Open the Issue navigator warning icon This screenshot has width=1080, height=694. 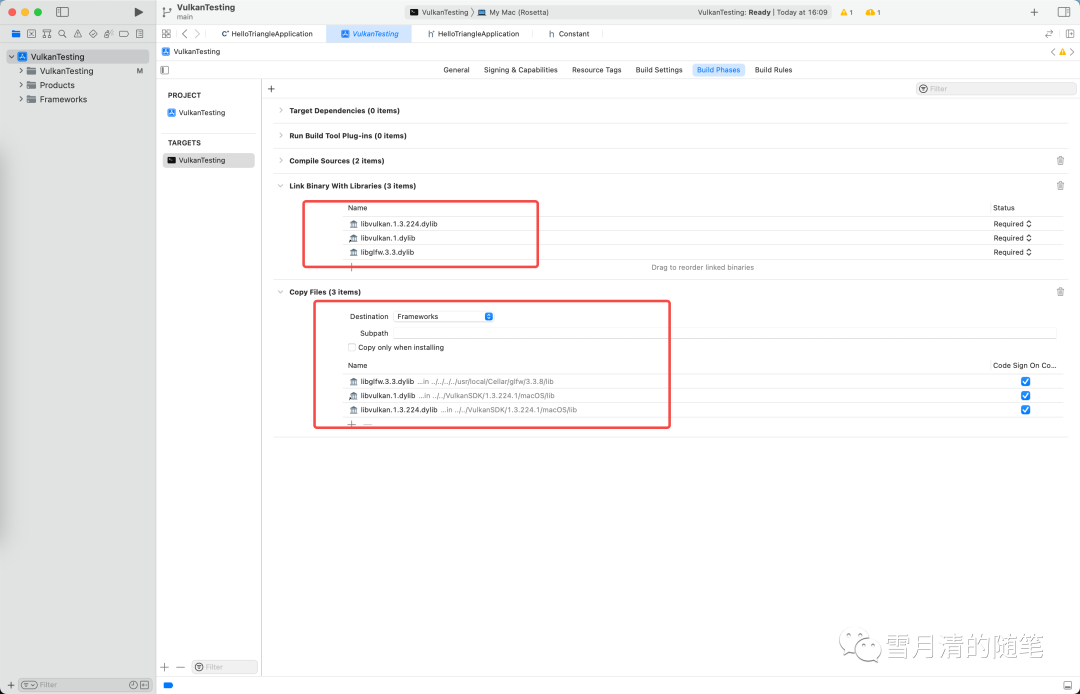point(78,34)
